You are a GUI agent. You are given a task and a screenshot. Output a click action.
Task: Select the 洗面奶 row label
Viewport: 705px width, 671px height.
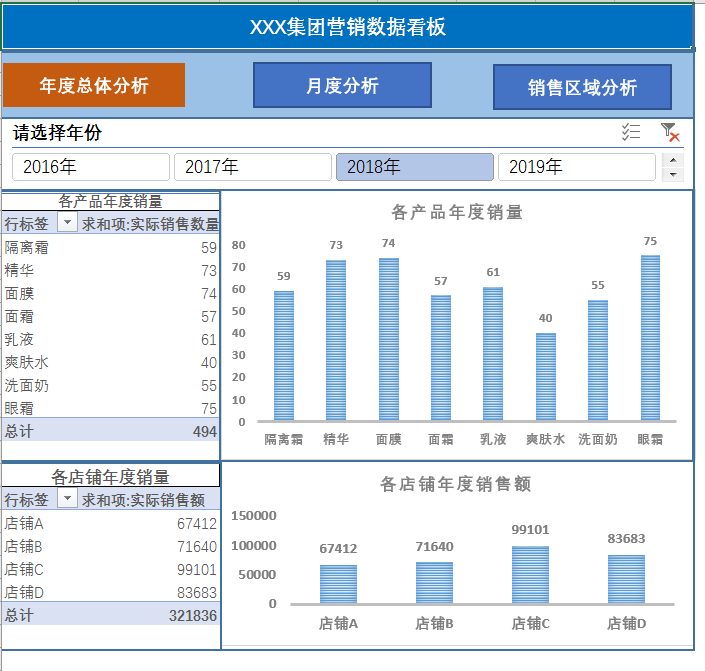point(27,385)
